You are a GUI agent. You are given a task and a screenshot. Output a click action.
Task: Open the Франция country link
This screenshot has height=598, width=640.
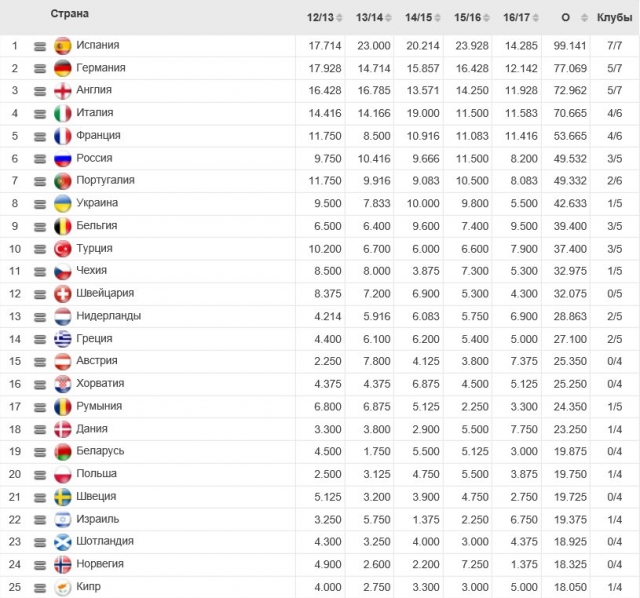pyautogui.click(x=98, y=136)
